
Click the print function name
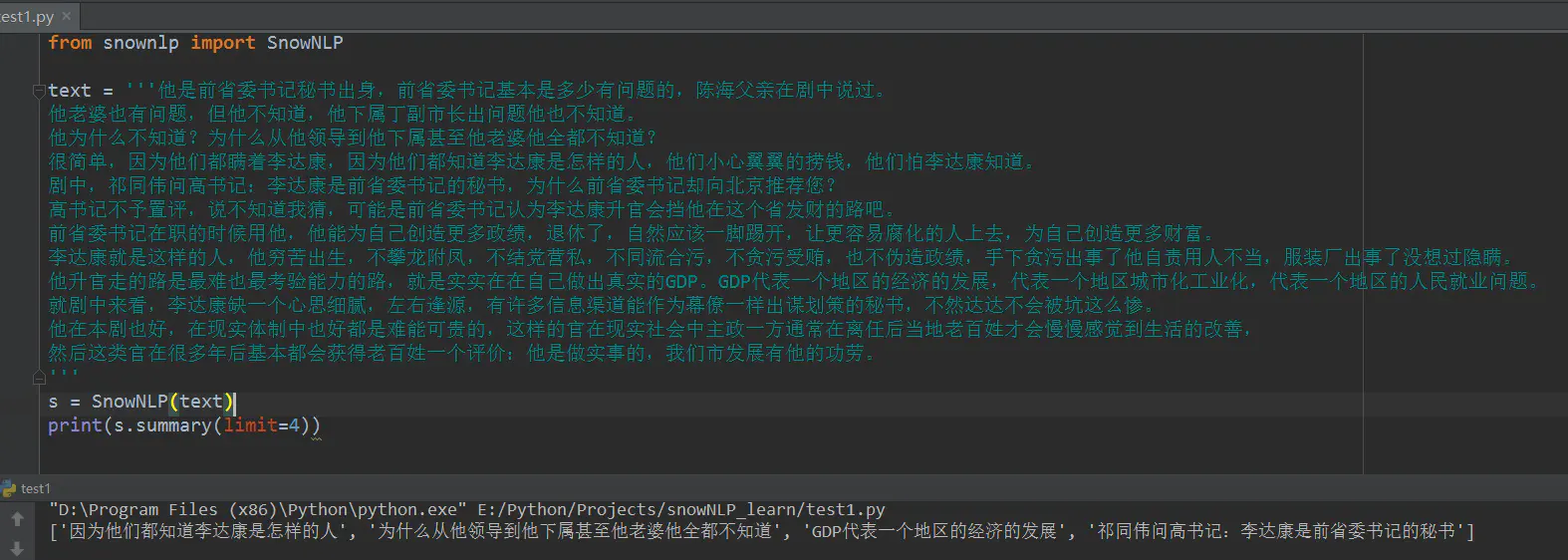tap(75, 425)
